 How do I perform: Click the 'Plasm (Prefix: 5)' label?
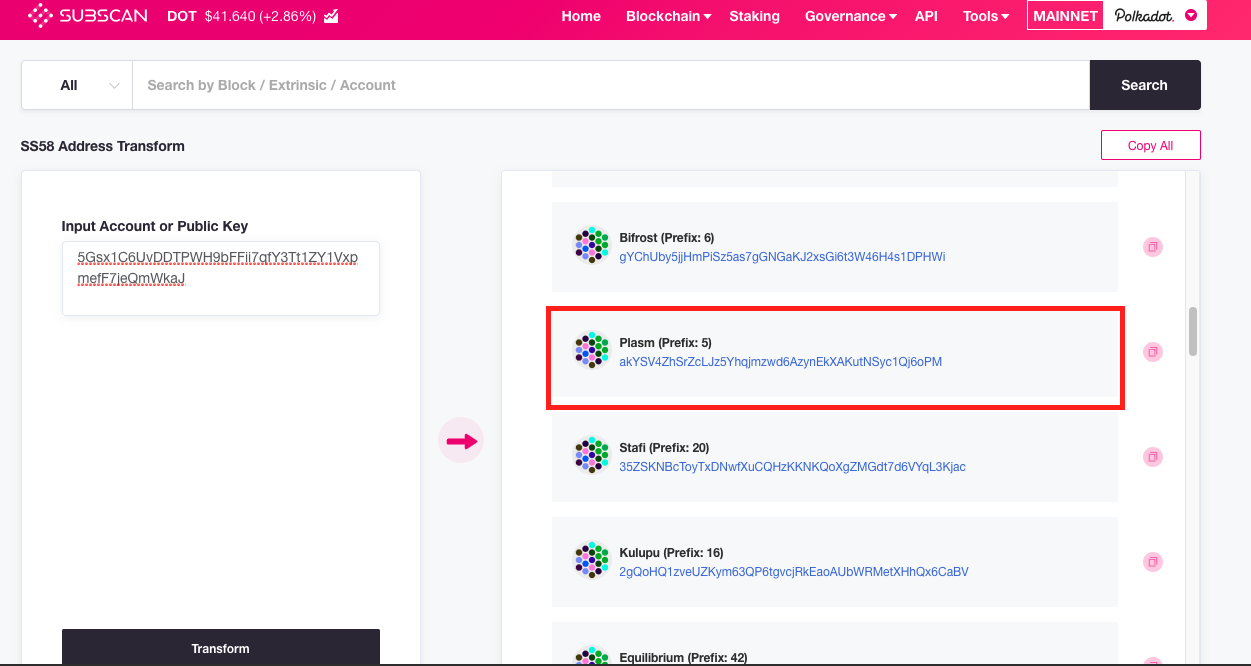pyautogui.click(x=665, y=343)
